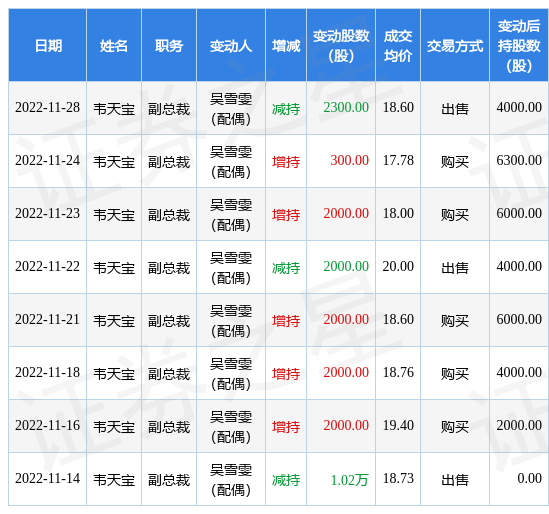549x514 pixels.
Task: Click the 变动后持股数(股) column header
Action: [519, 46]
